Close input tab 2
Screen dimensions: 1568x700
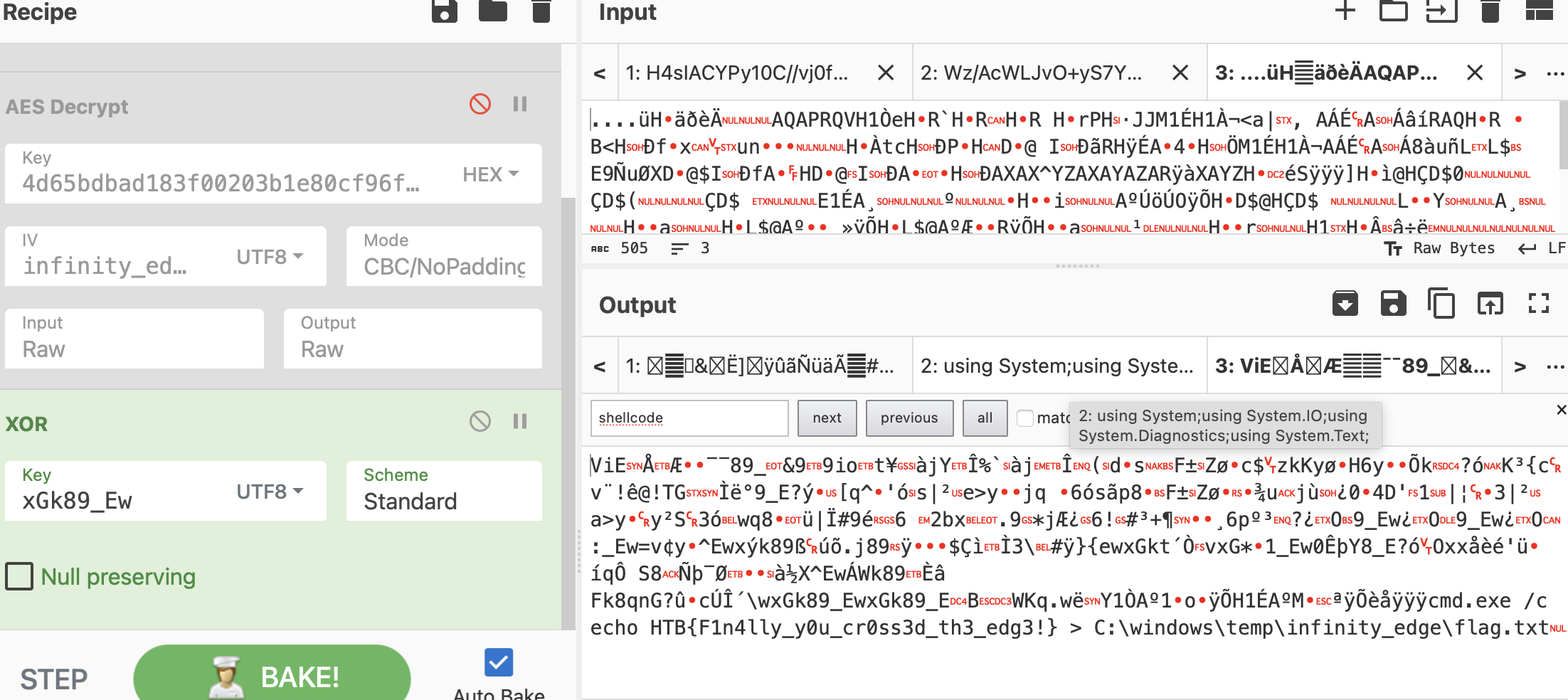(x=1180, y=73)
